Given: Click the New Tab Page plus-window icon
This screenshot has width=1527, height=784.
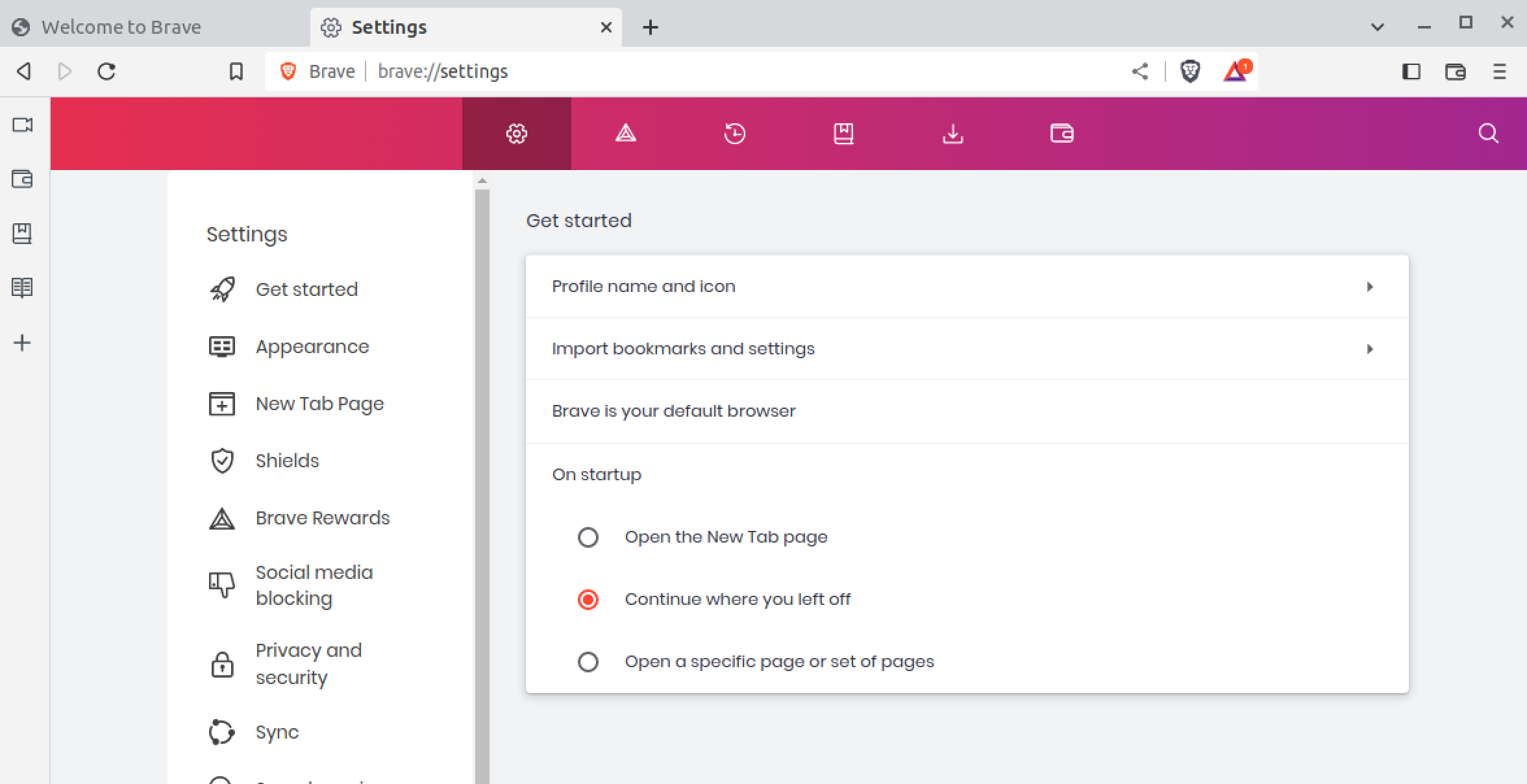Looking at the screenshot, I should (x=222, y=404).
